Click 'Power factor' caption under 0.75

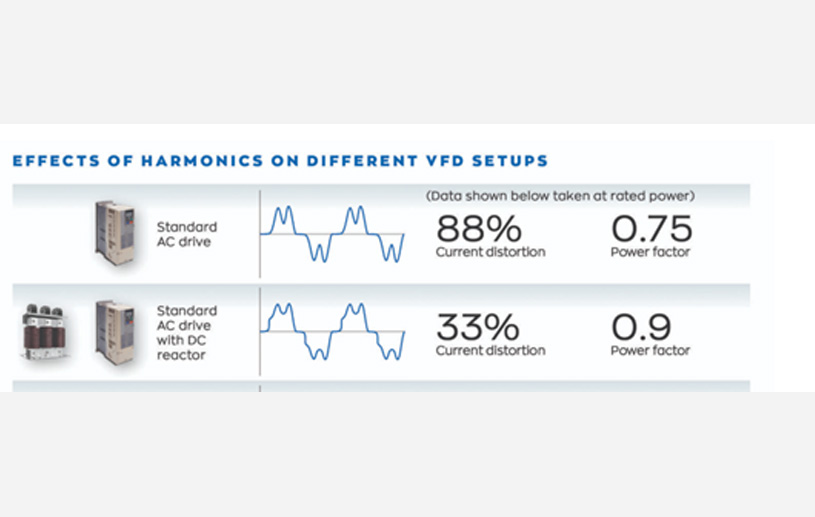pos(650,252)
